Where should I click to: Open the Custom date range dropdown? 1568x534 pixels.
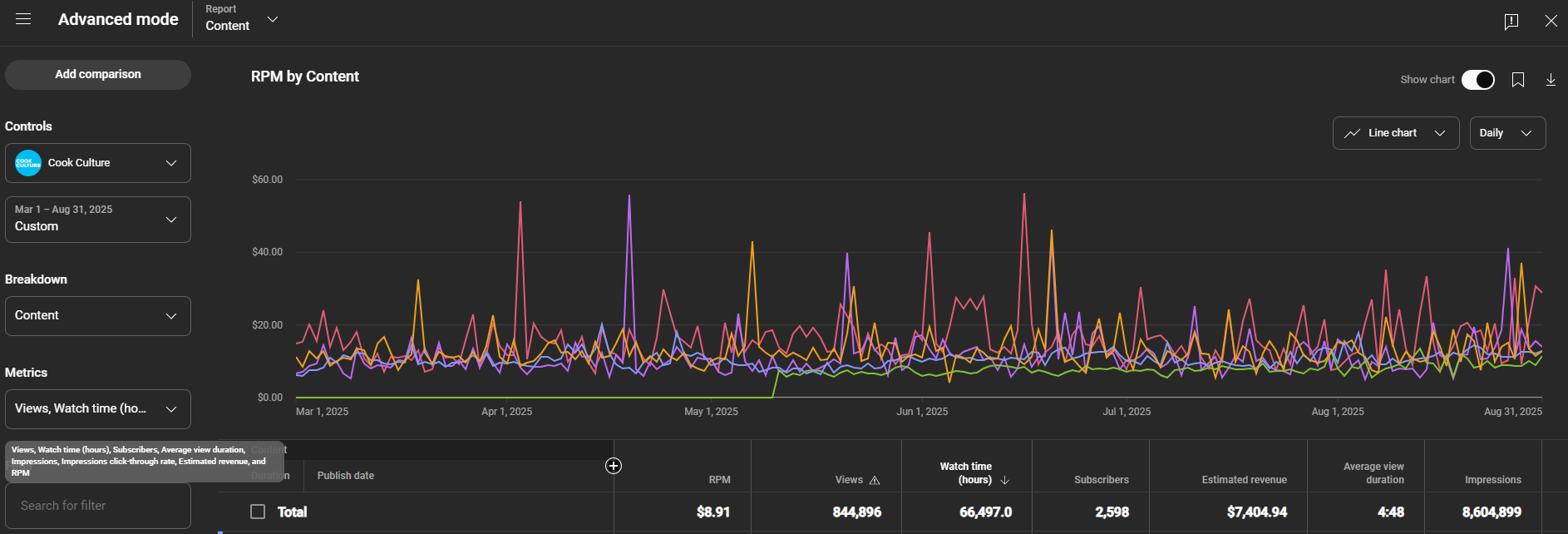tap(98, 220)
